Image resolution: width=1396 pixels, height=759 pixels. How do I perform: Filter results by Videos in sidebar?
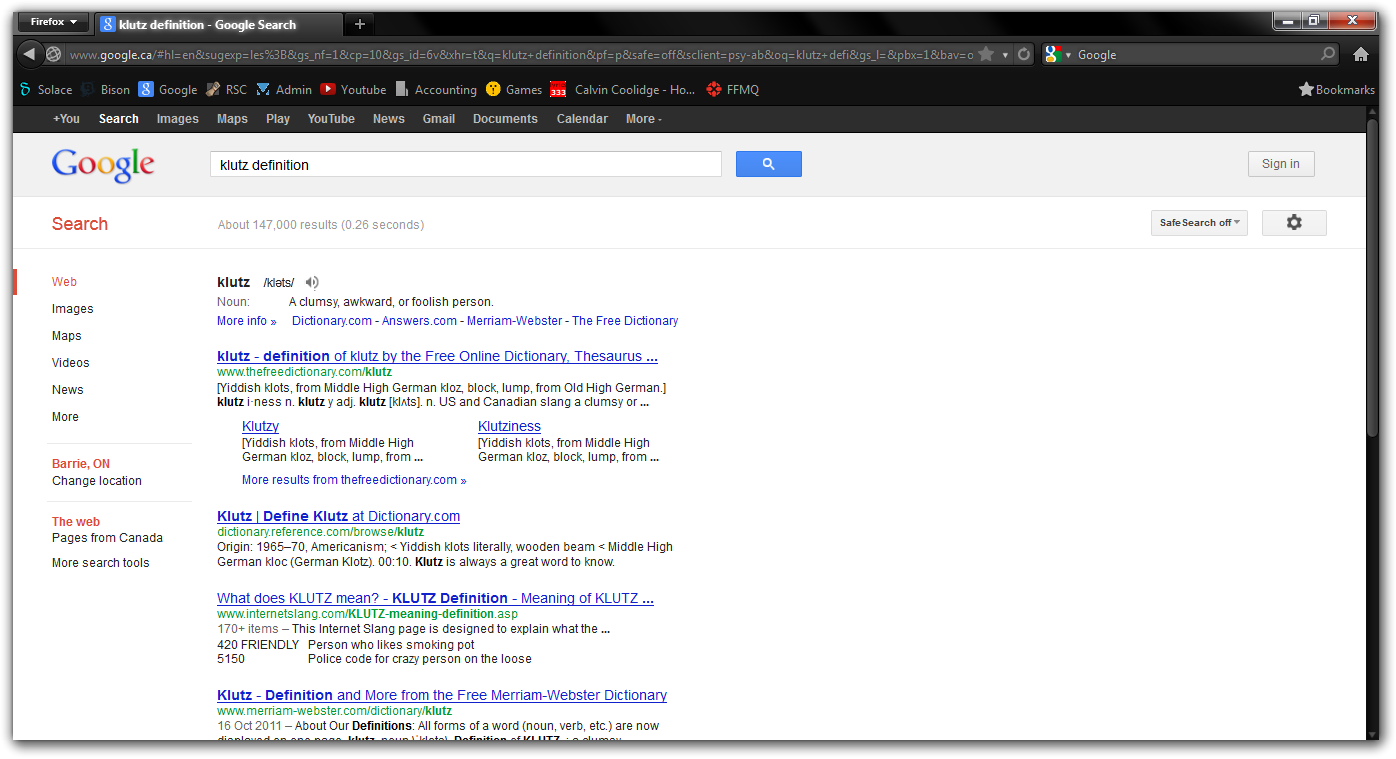click(x=70, y=363)
